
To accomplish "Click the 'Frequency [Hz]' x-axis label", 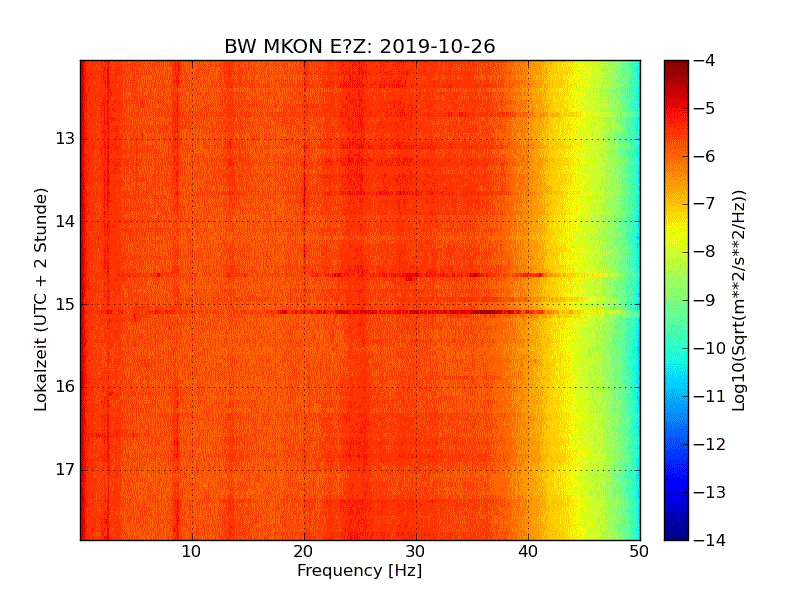I will (x=360, y=570).
